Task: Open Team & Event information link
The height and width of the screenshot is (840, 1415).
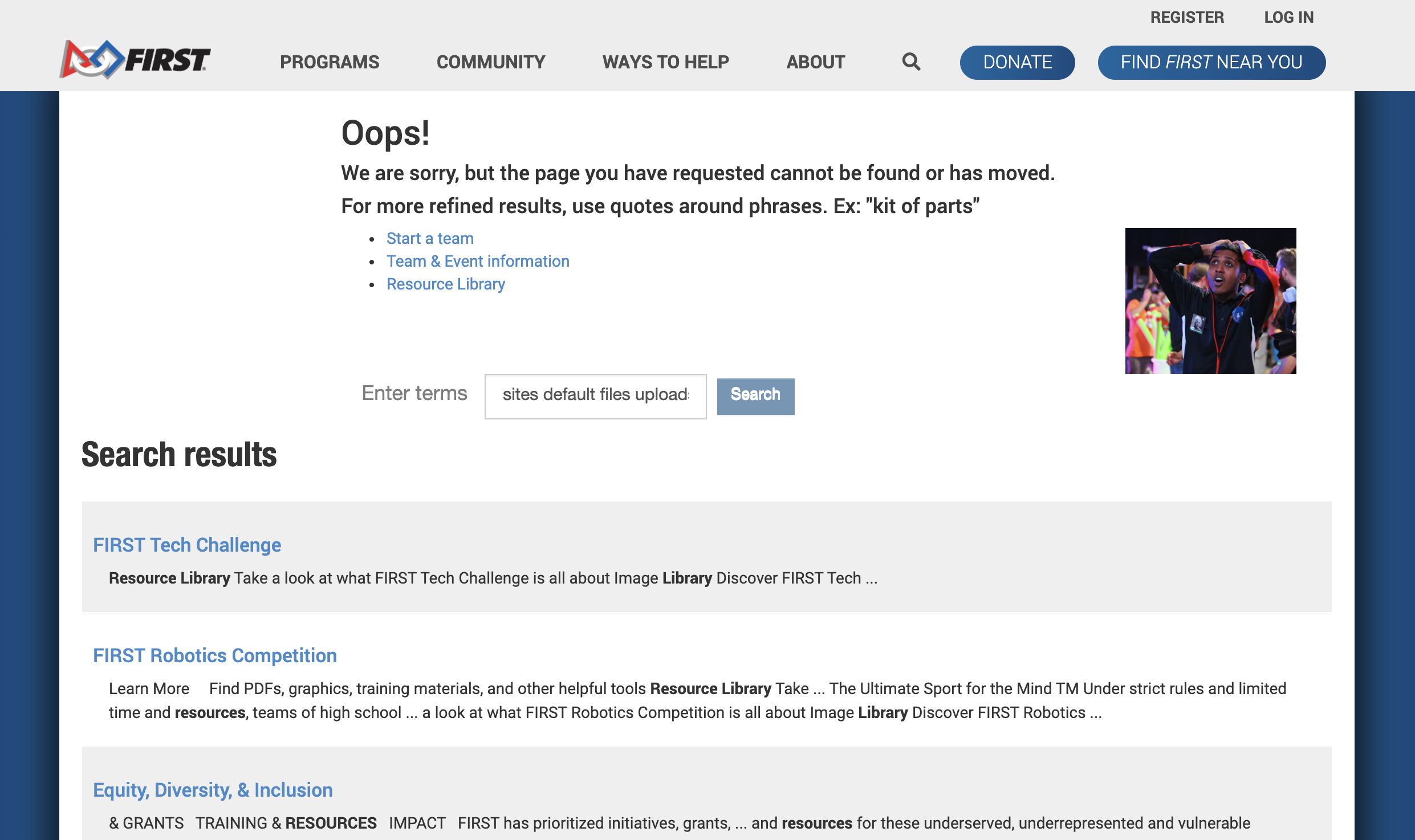Action: [478, 261]
